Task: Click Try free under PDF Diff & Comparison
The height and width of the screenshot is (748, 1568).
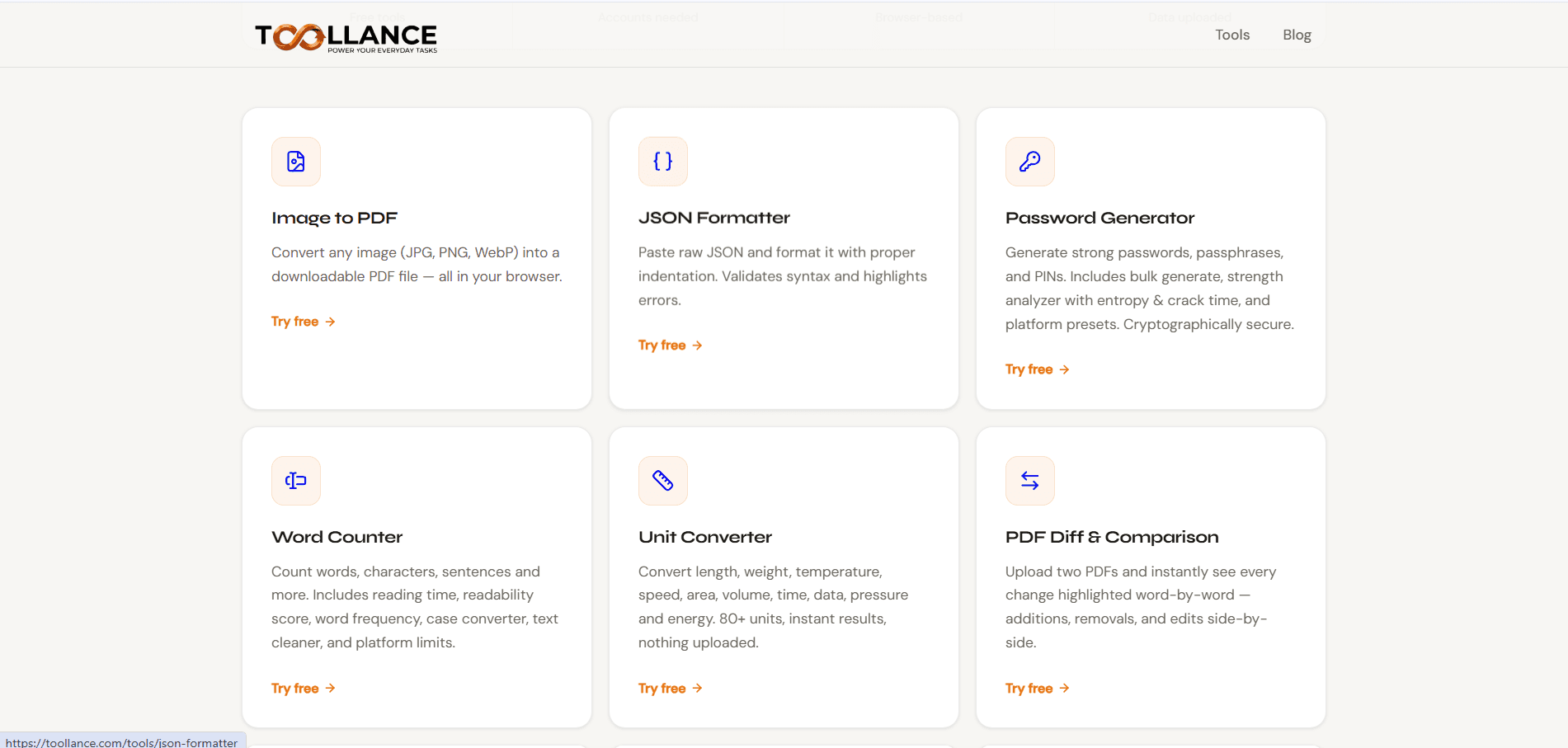Action: coord(1038,689)
